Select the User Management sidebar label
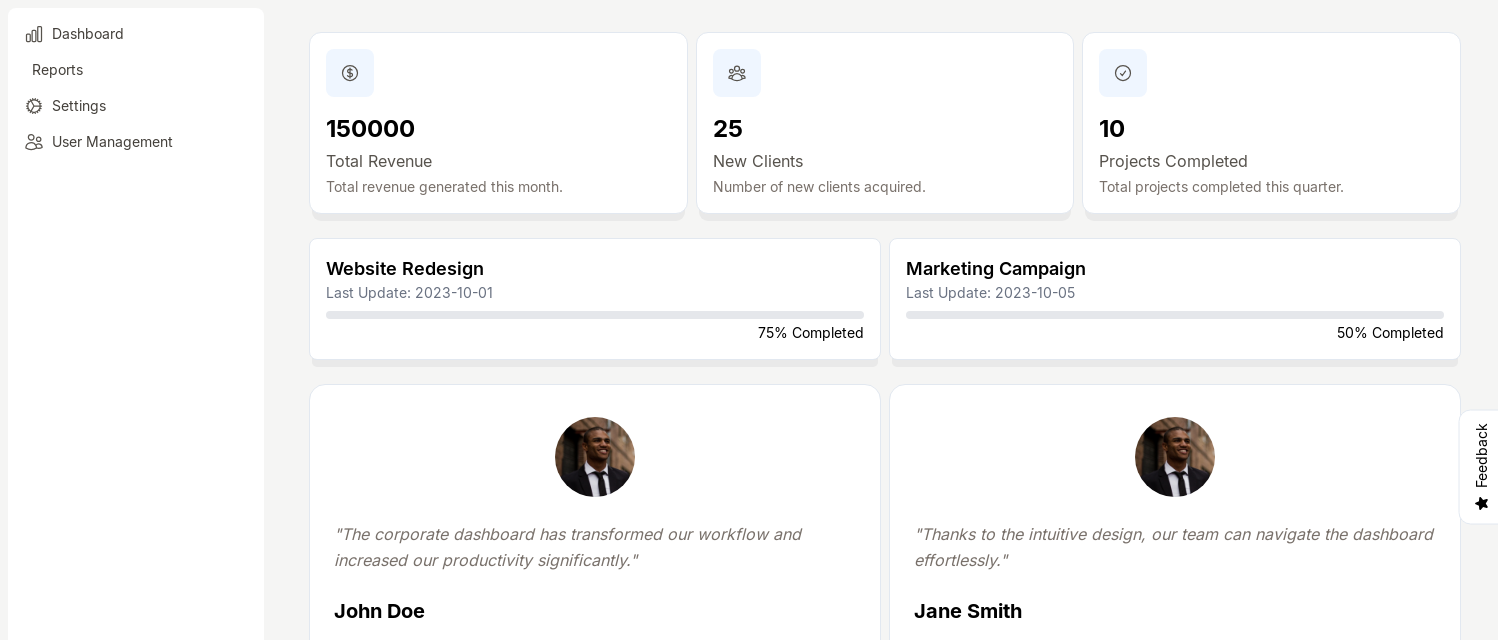Viewport: 1498px width, 640px height. point(112,142)
